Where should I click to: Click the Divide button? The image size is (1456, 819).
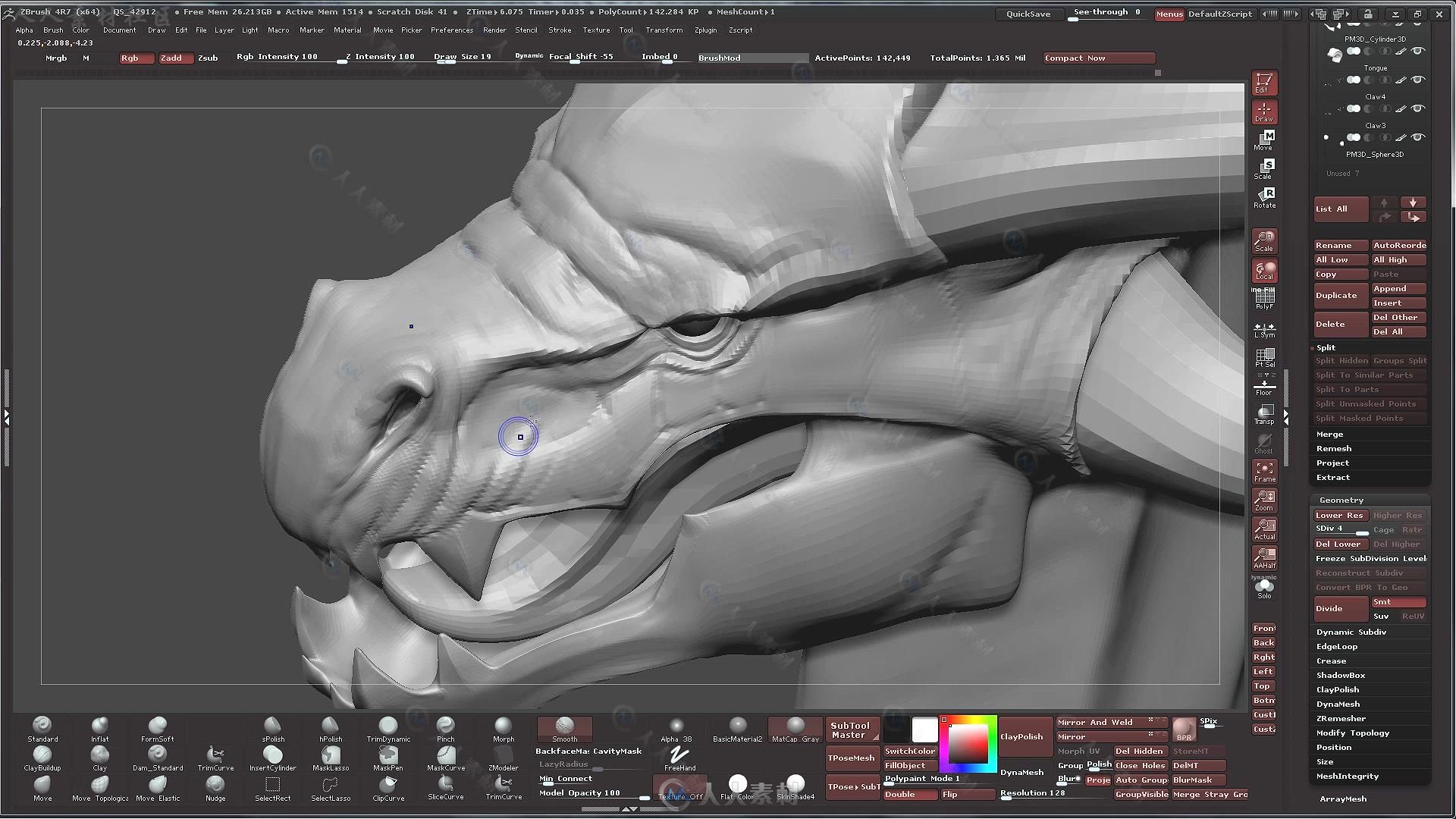(x=1341, y=609)
